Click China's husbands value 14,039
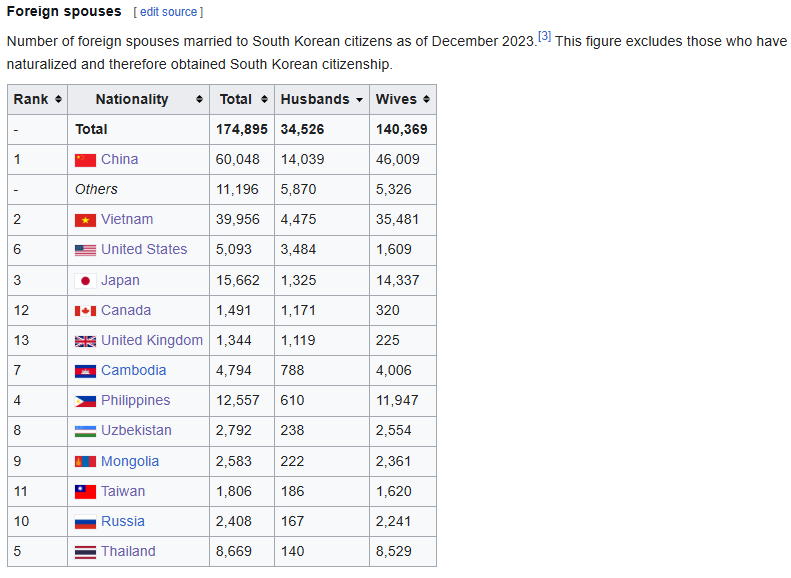The image size is (791, 578). pyautogui.click(x=303, y=159)
